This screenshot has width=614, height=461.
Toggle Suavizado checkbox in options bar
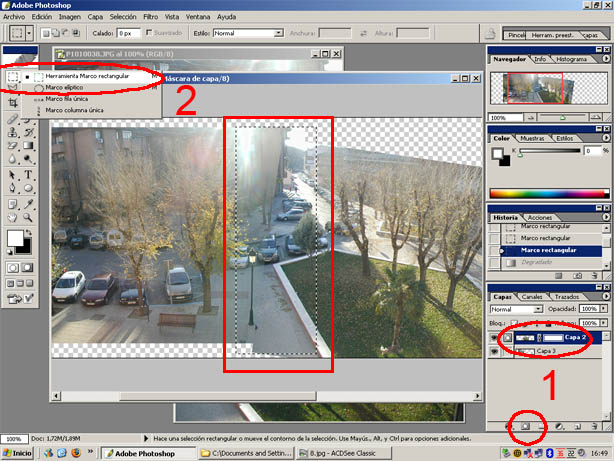tap(149, 33)
